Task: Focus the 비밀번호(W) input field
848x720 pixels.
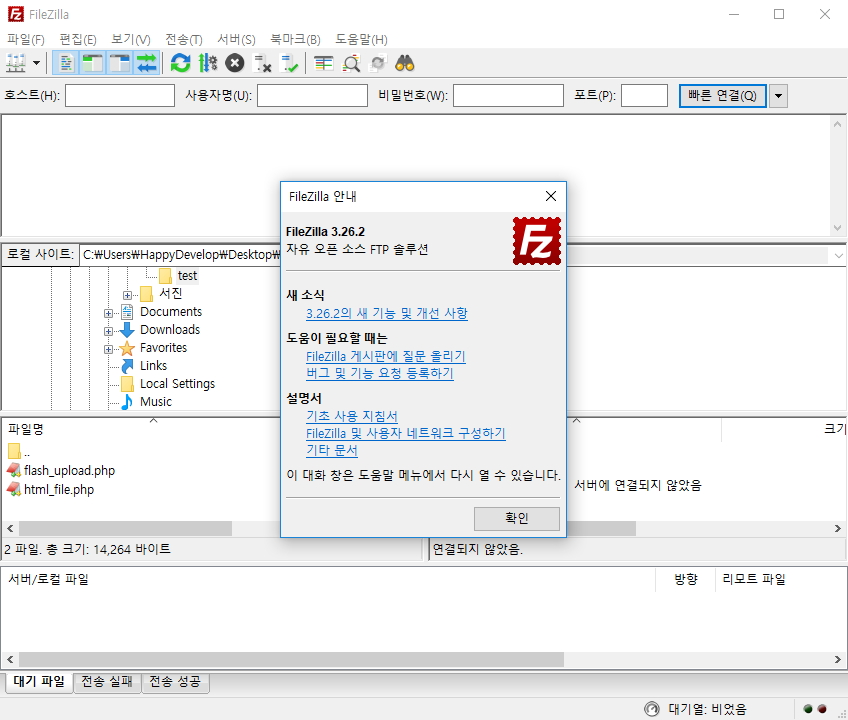Action: (x=508, y=96)
